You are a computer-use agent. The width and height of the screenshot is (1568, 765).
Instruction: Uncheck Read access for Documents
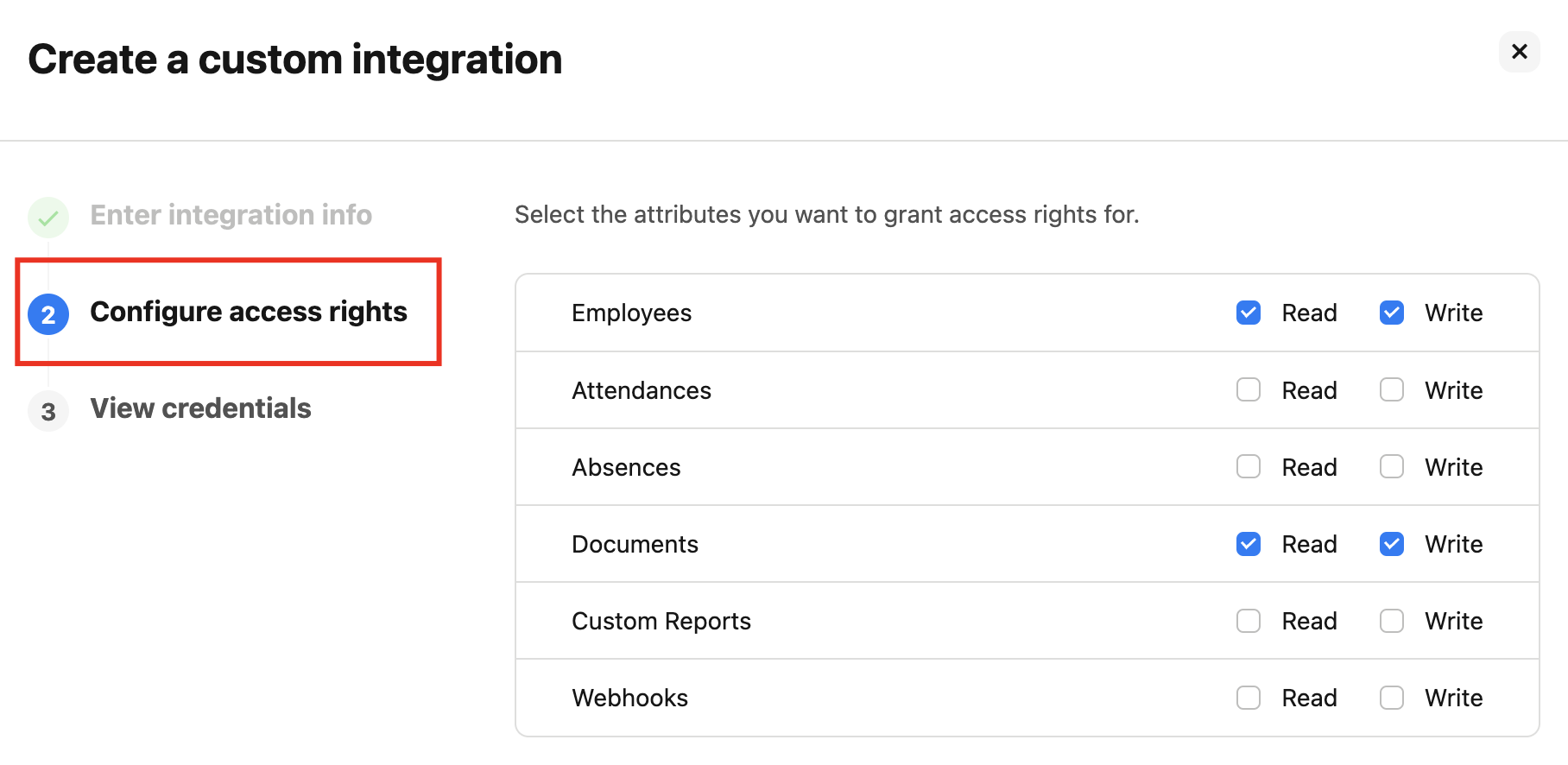[1248, 544]
